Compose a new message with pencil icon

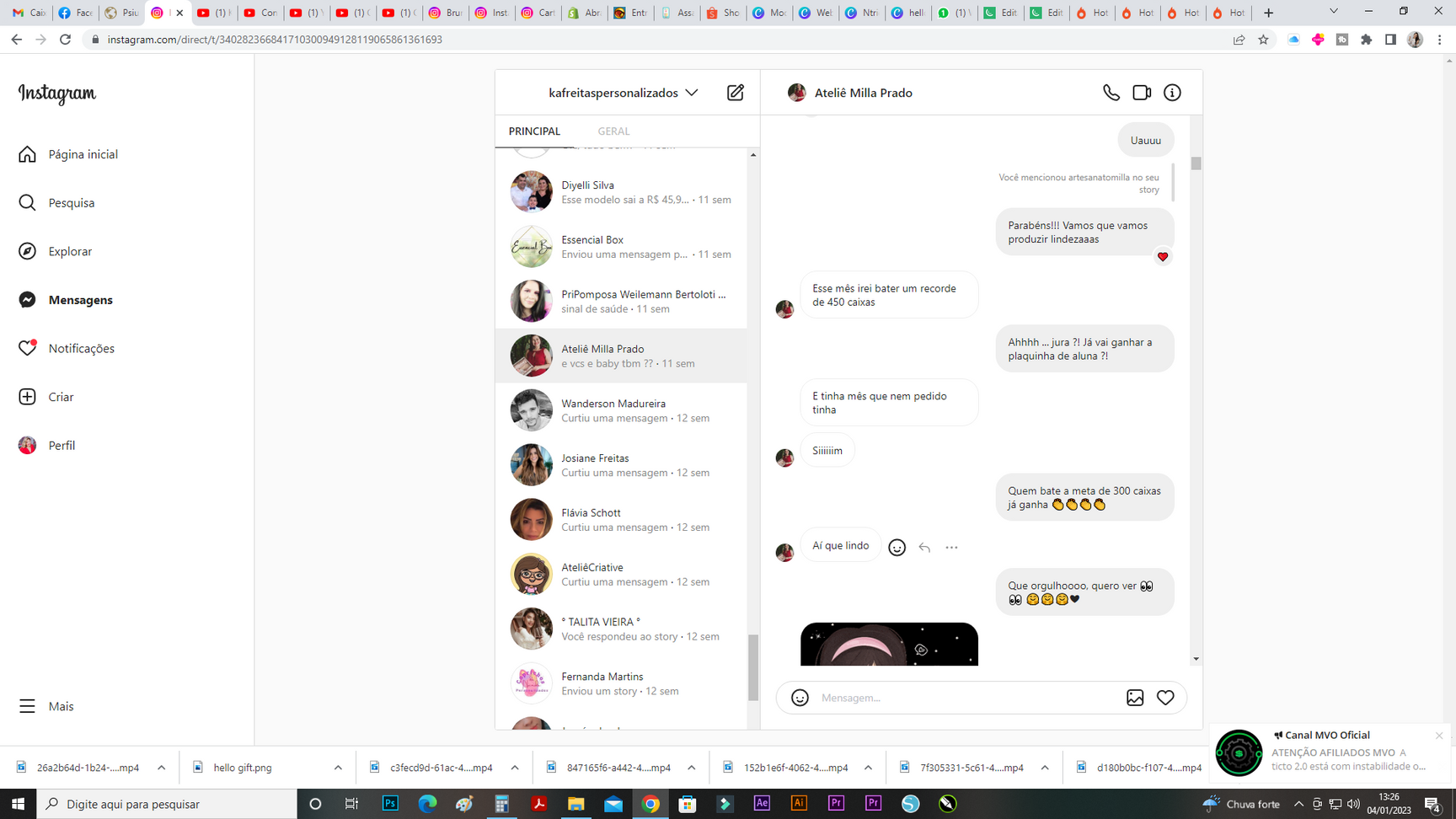pyautogui.click(x=735, y=93)
